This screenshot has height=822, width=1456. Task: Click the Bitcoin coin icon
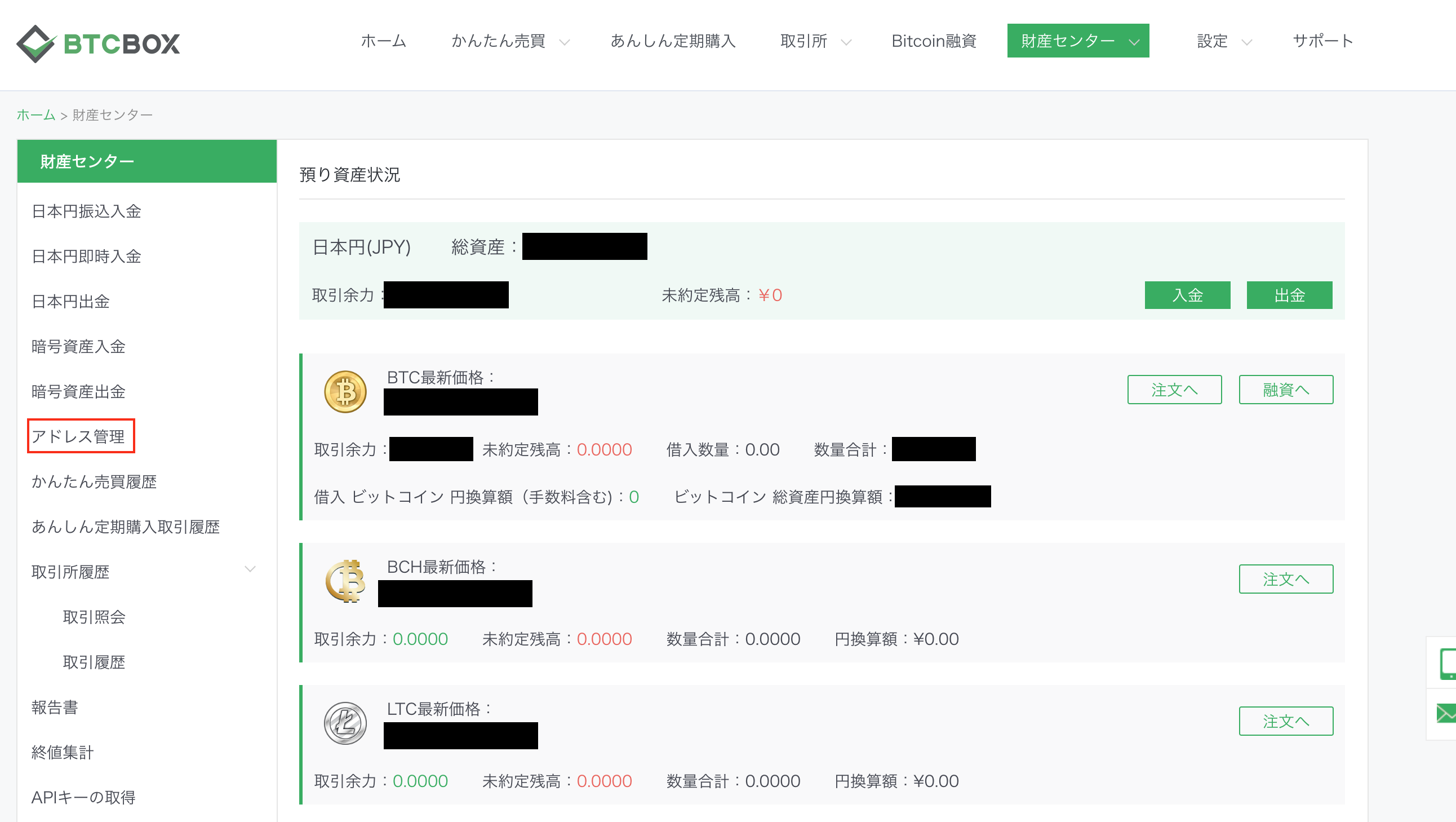tap(345, 391)
